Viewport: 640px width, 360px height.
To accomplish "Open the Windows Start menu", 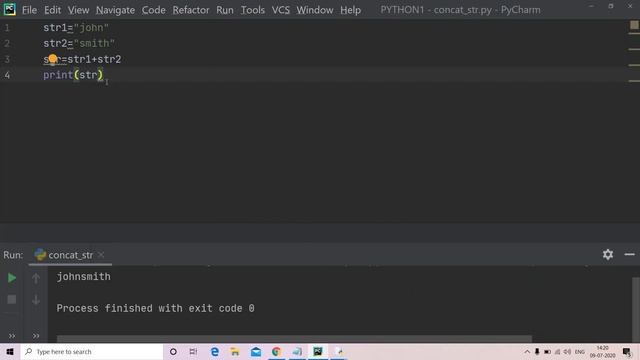I will 10,351.
